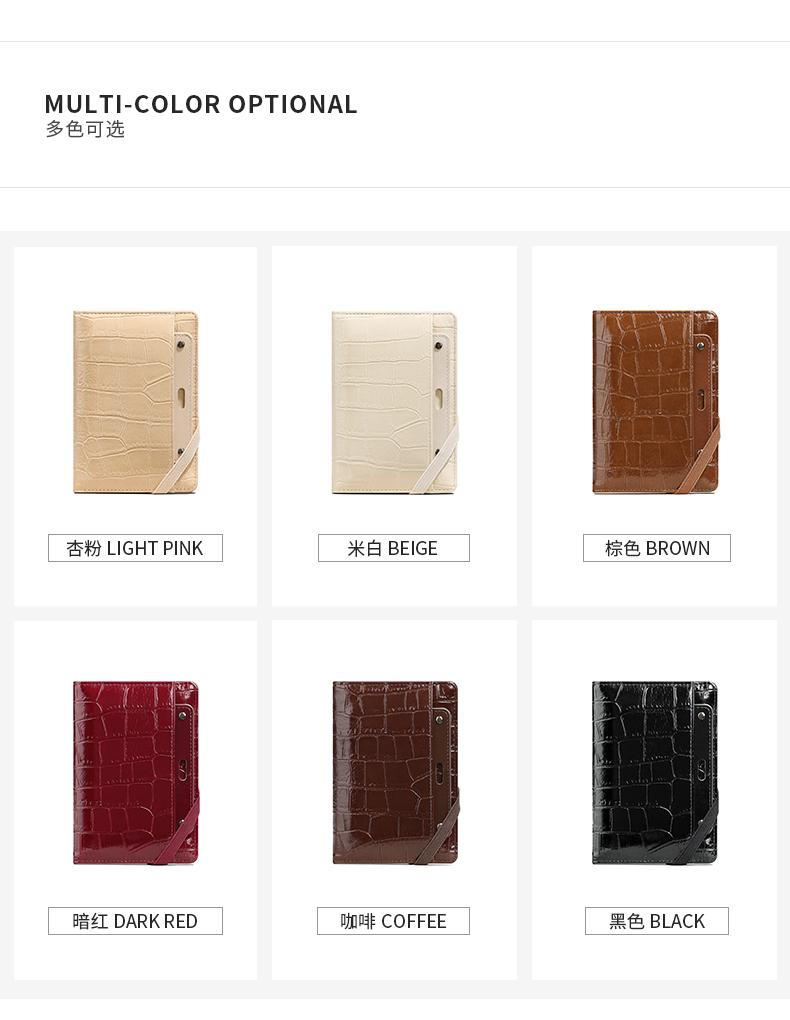Select the coffee wallet image
The height and width of the screenshot is (1020, 790).
click(x=396, y=773)
